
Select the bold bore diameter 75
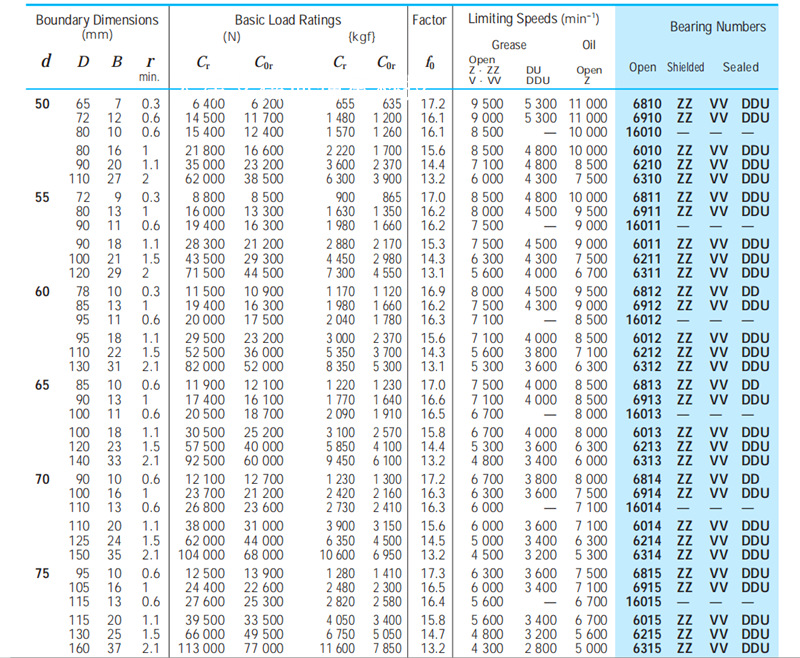(x=43, y=573)
